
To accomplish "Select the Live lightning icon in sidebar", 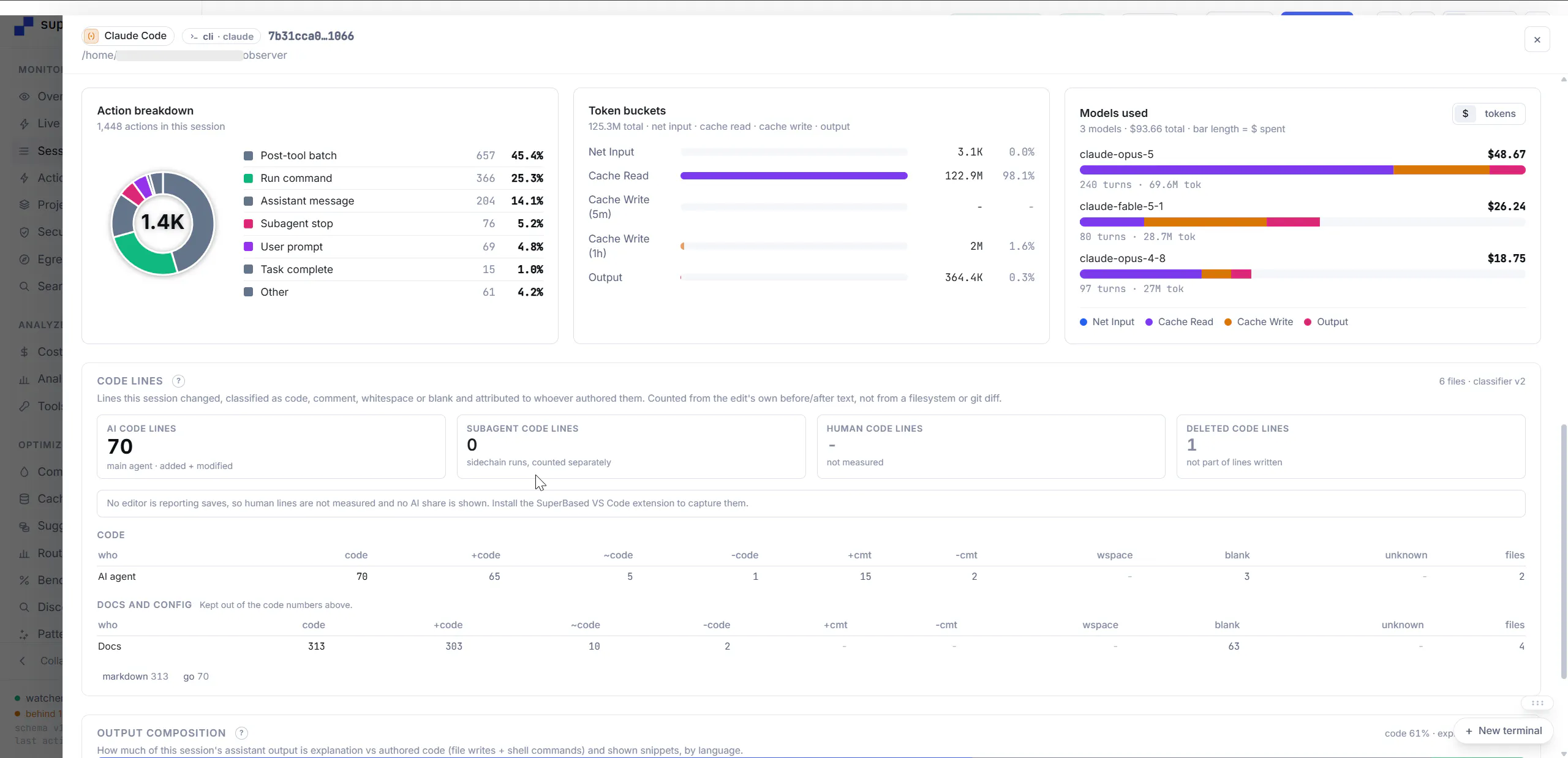I will pos(24,124).
